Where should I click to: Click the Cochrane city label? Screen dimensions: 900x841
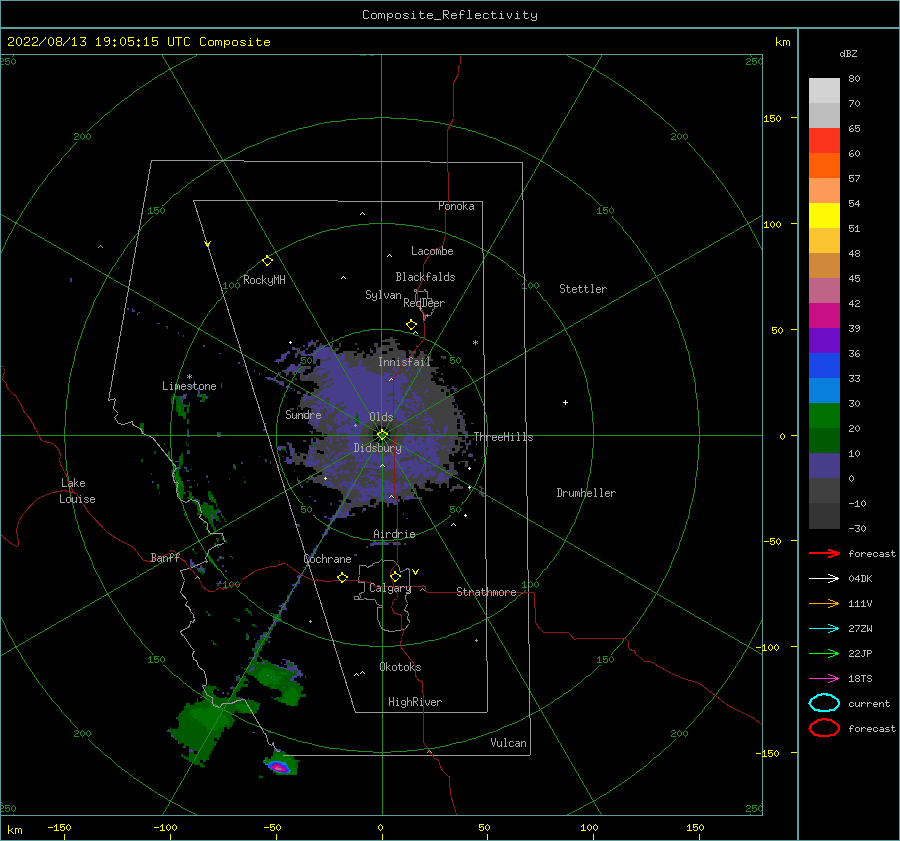pyautogui.click(x=327, y=559)
